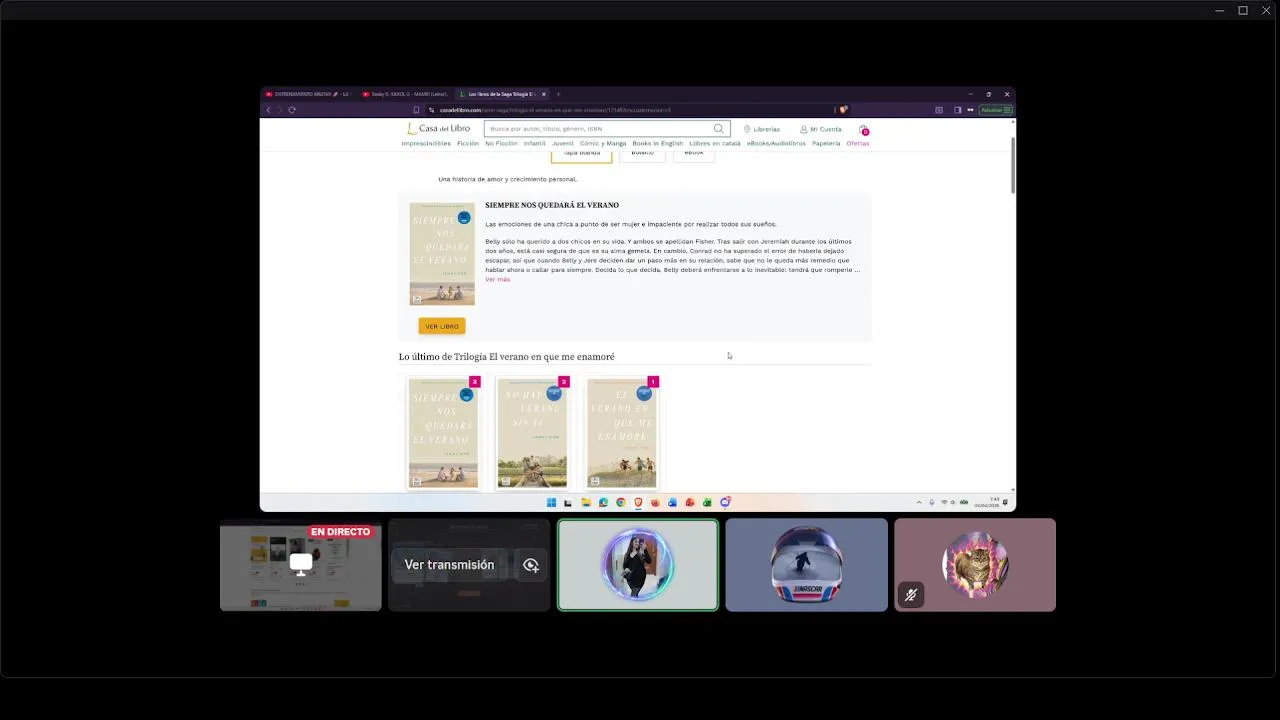Click the browser bookmark icon
This screenshot has height=720, width=1280.
coord(416,110)
